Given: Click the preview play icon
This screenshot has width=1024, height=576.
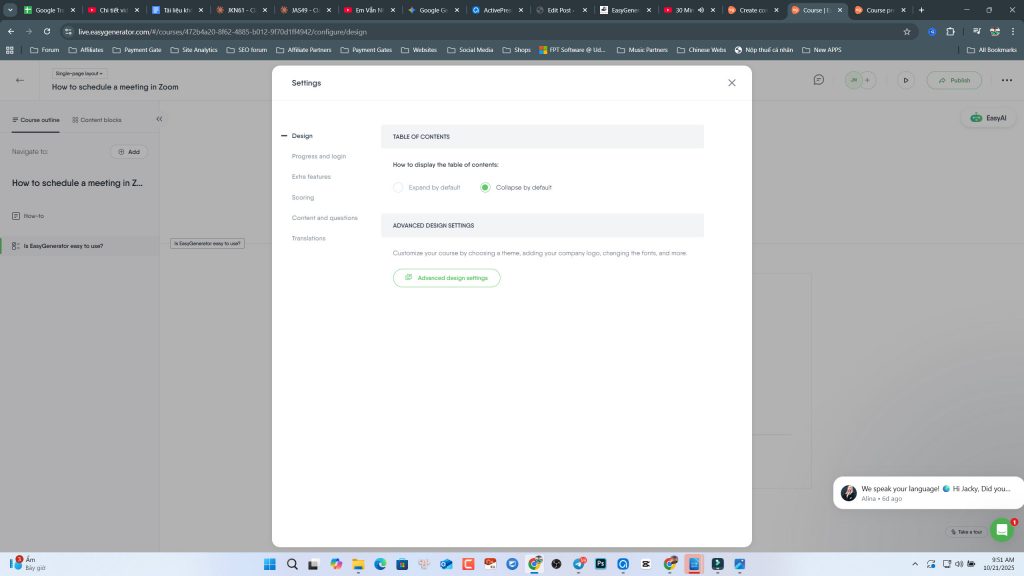Looking at the screenshot, I should coord(905,80).
